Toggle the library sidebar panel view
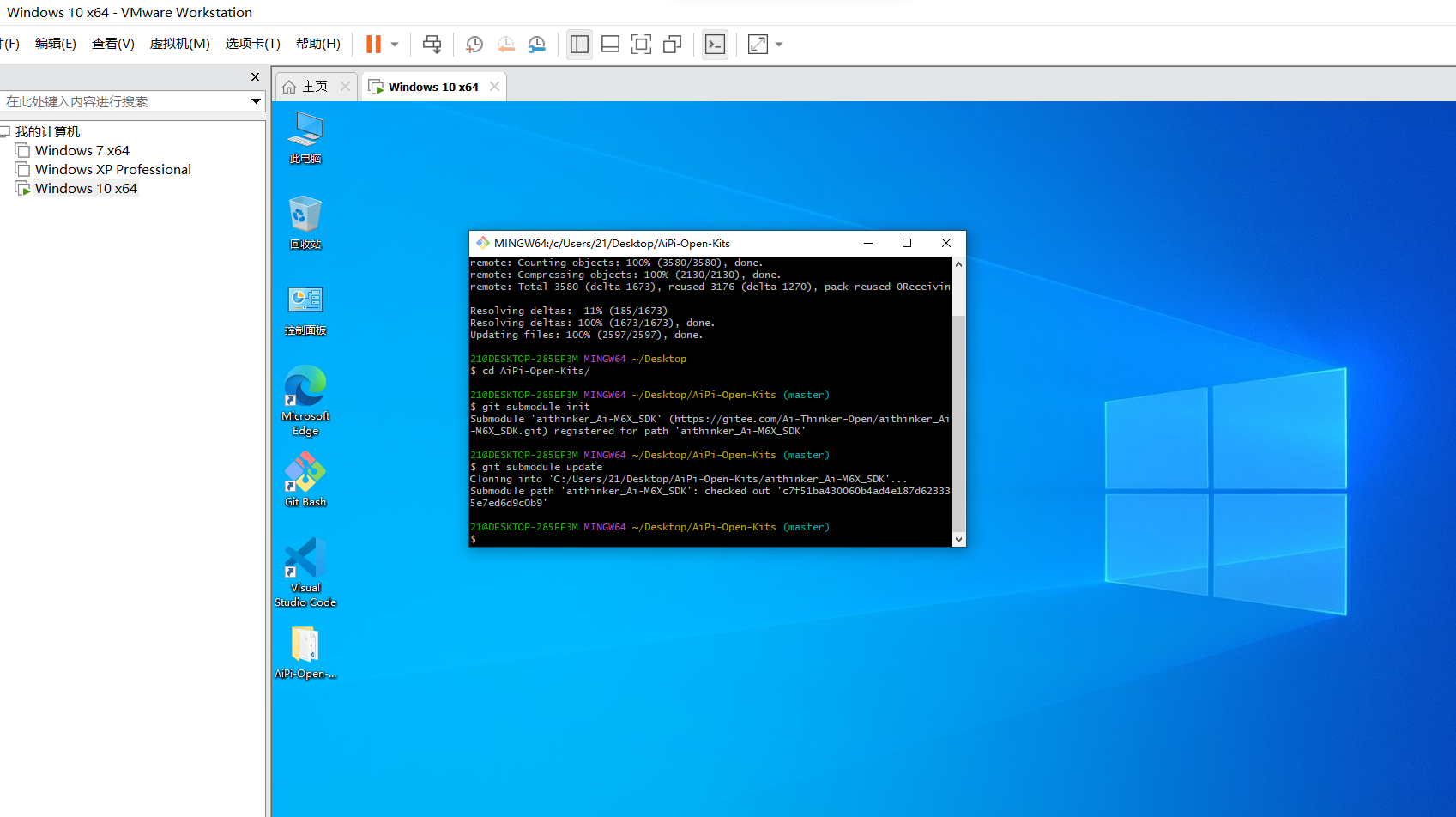Viewport: 1456px width, 817px height. click(580, 44)
